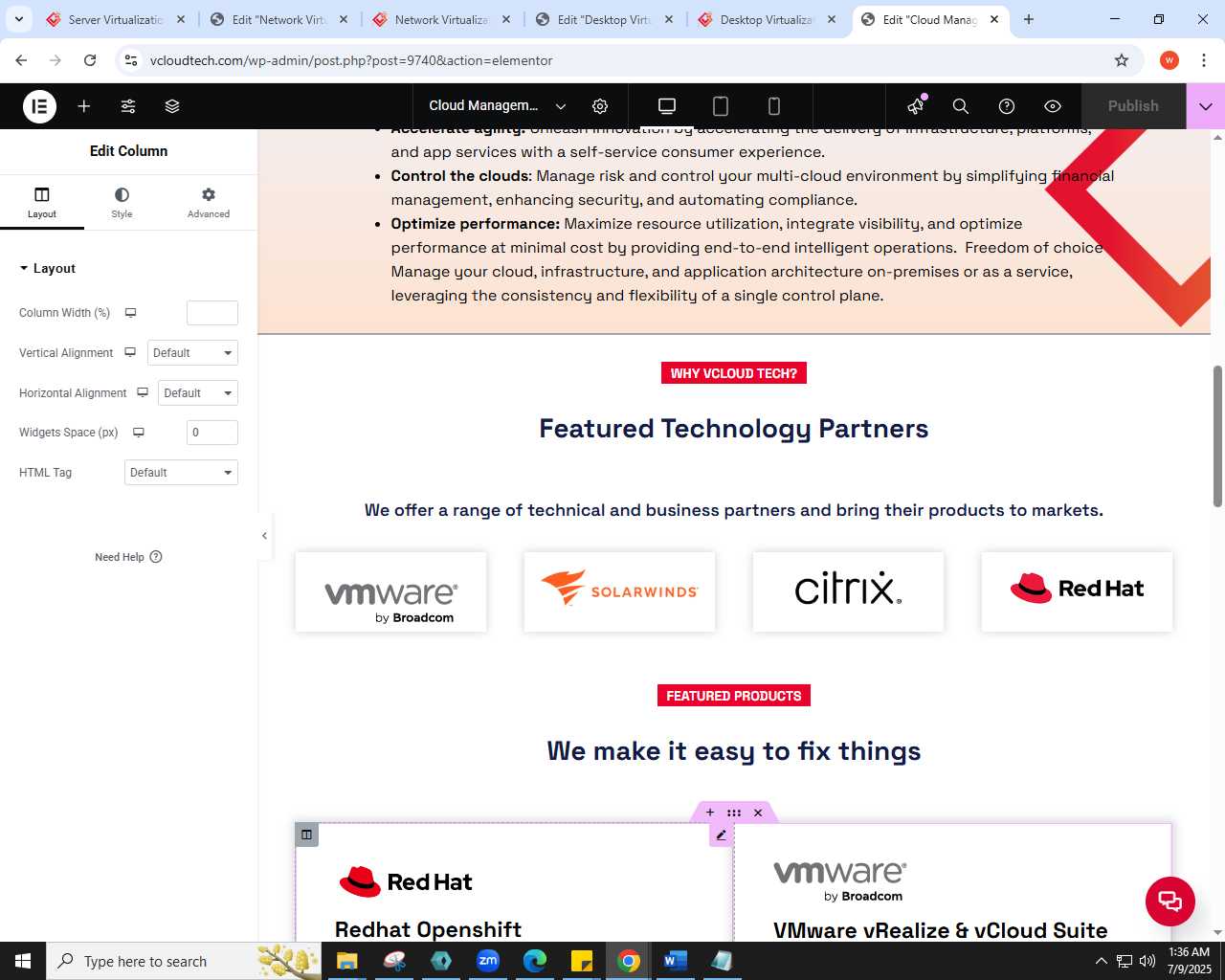Screen dimensions: 1225x980
Task: Reload the page
Action: coord(90,60)
